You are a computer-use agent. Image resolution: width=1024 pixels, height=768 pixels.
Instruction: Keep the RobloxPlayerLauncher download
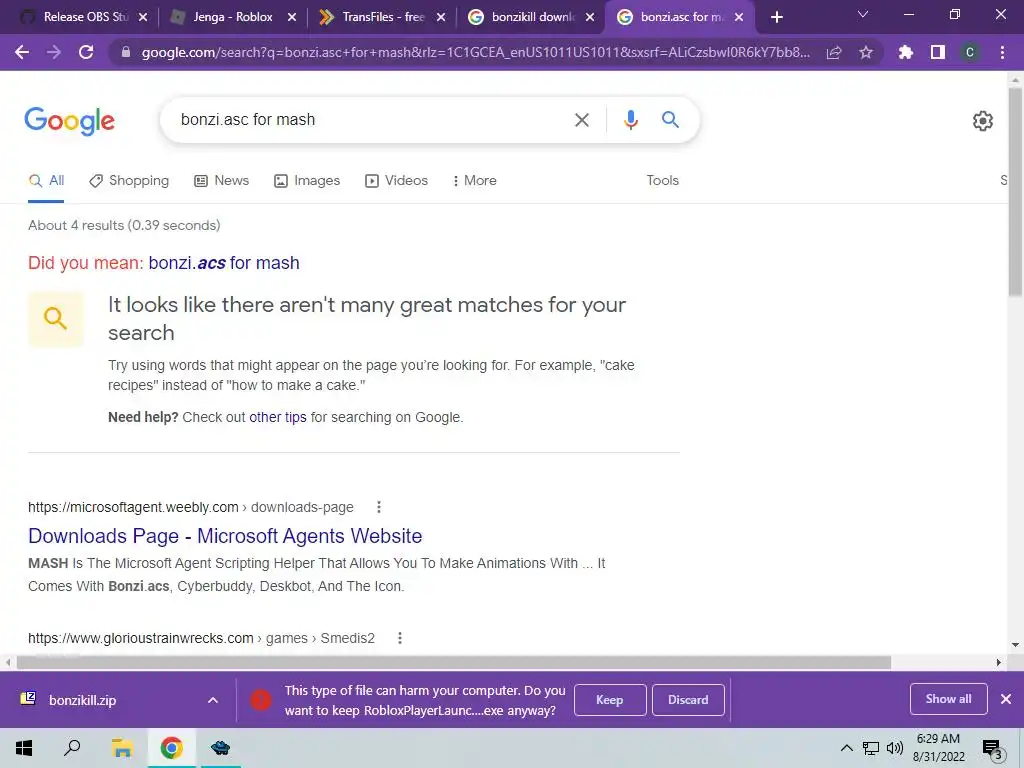coord(609,700)
